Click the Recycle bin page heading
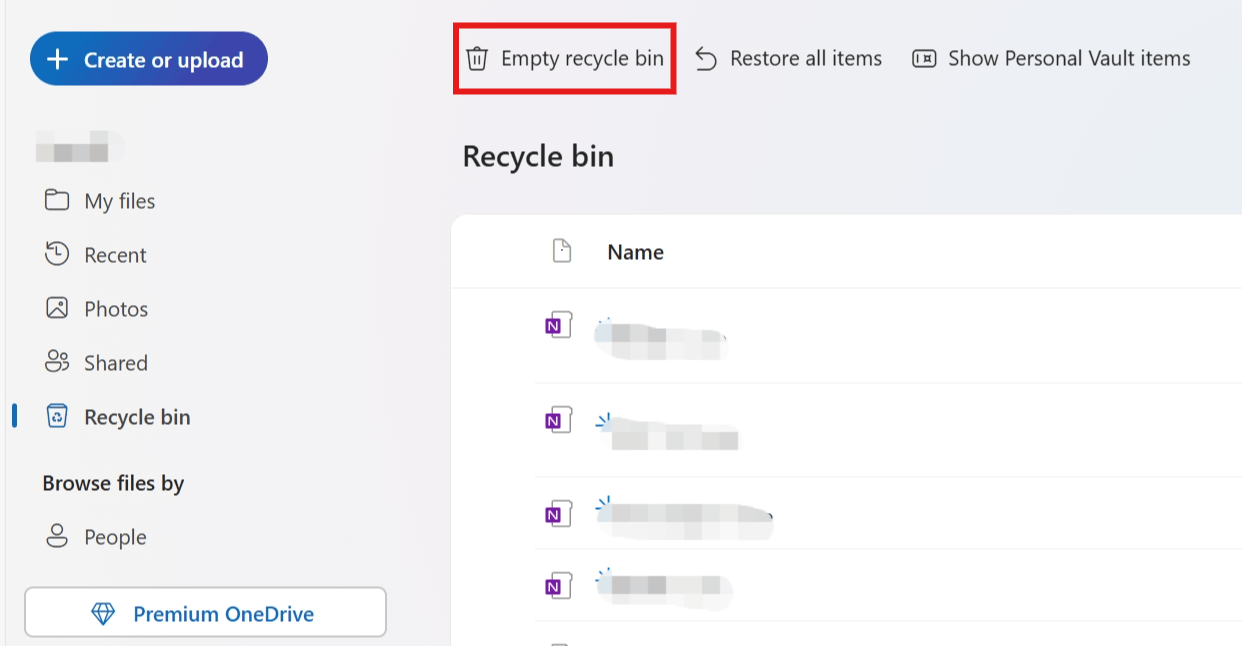This screenshot has width=1243, height=647. [x=538, y=157]
